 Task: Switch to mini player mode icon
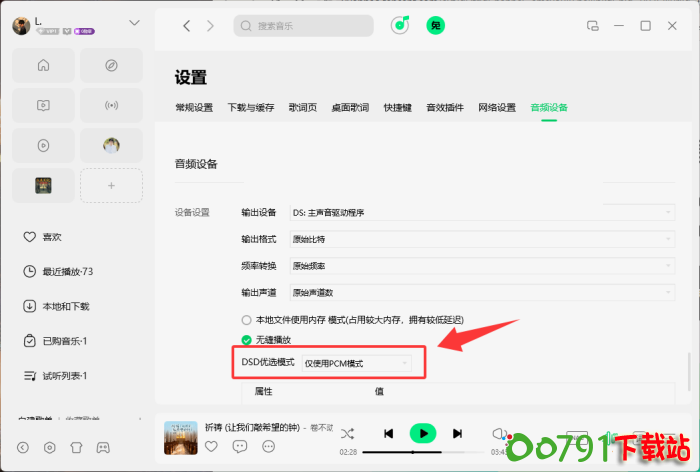[x=592, y=26]
